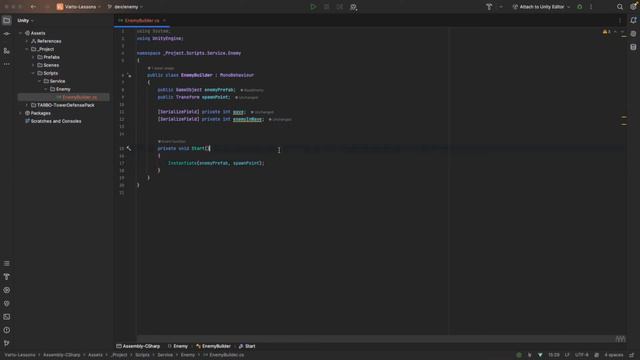Open the Database tool window icon
Image resolution: width=640 pixels, height=360 pixels.
[633, 47]
